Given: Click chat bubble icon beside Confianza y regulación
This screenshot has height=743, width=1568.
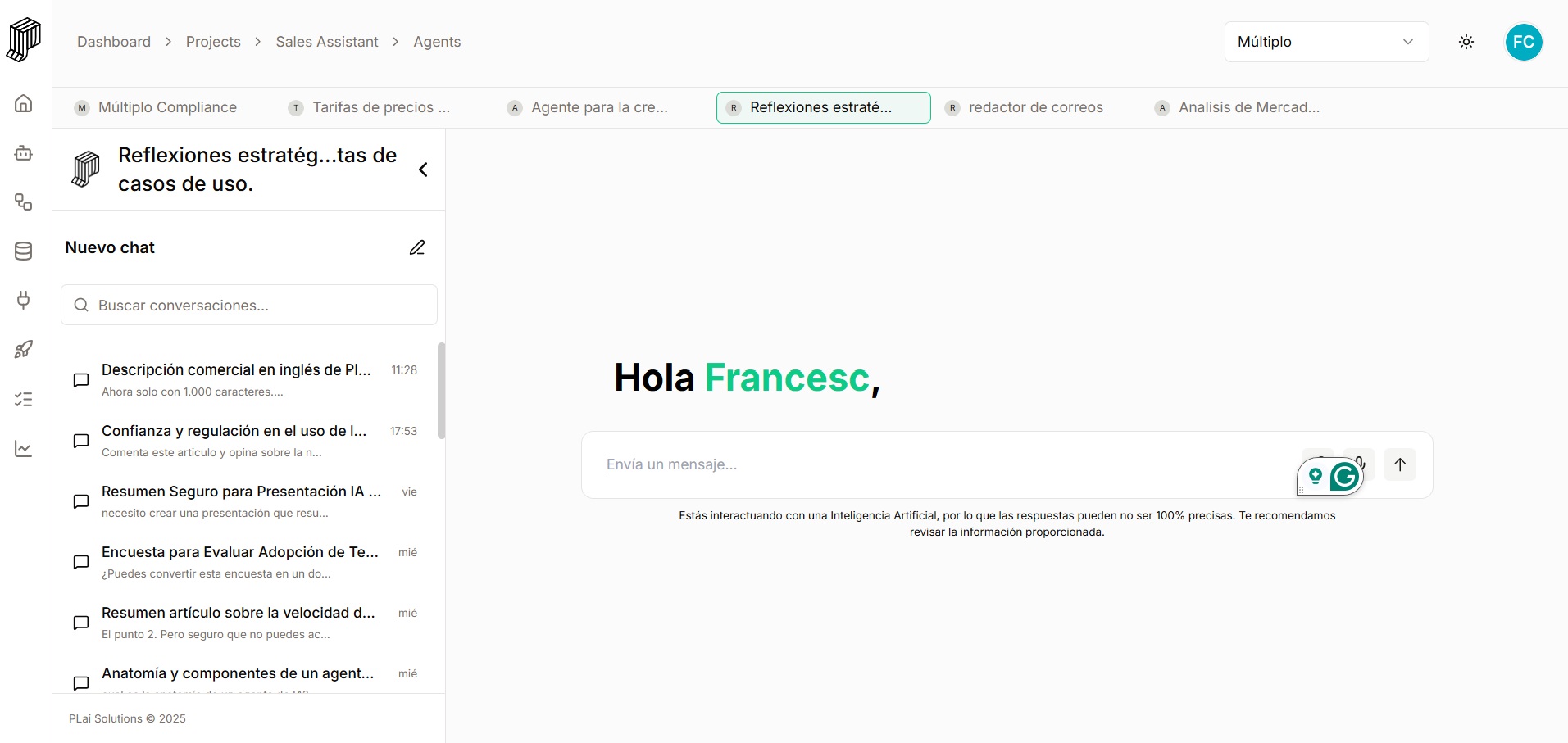Looking at the screenshot, I should 81,441.
